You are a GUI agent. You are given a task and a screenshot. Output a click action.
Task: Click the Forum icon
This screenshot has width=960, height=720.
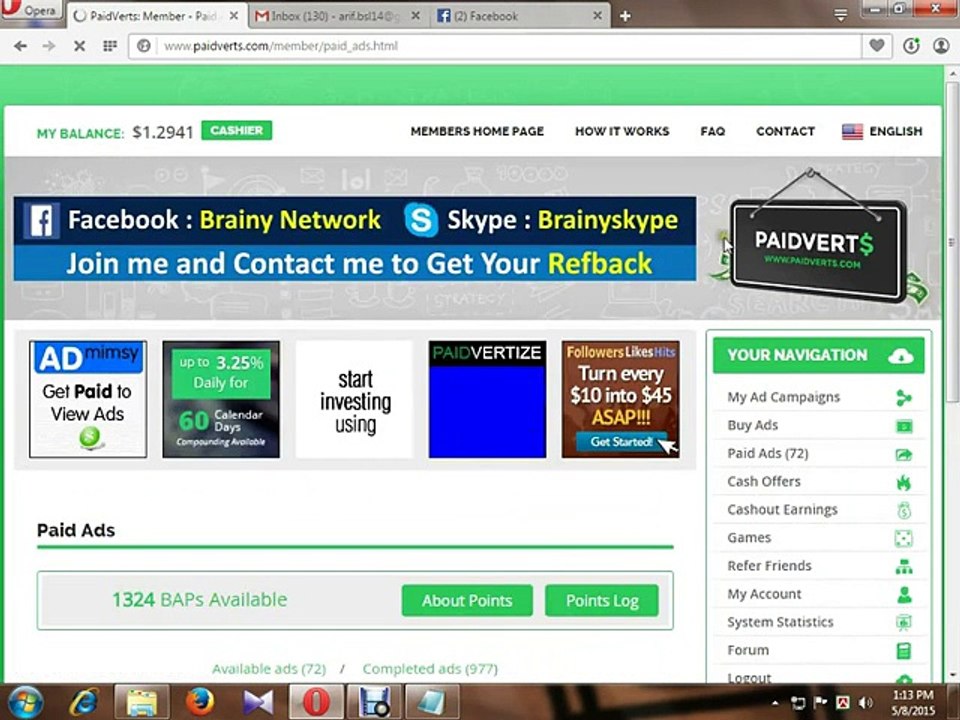coord(904,651)
